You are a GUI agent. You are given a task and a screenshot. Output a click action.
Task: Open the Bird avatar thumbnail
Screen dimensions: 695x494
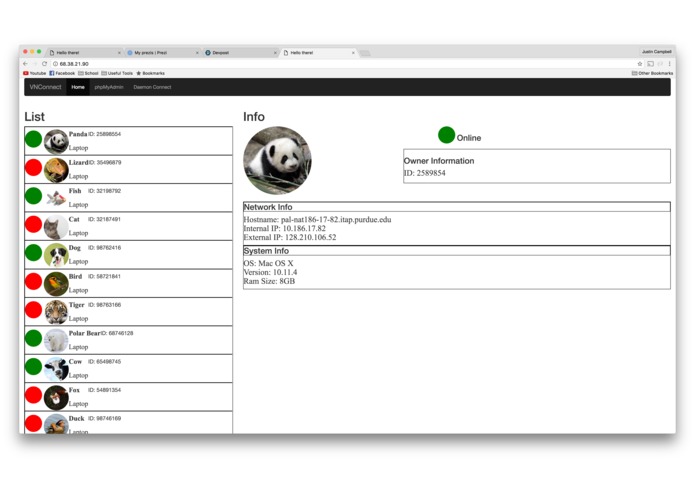point(56,284)
